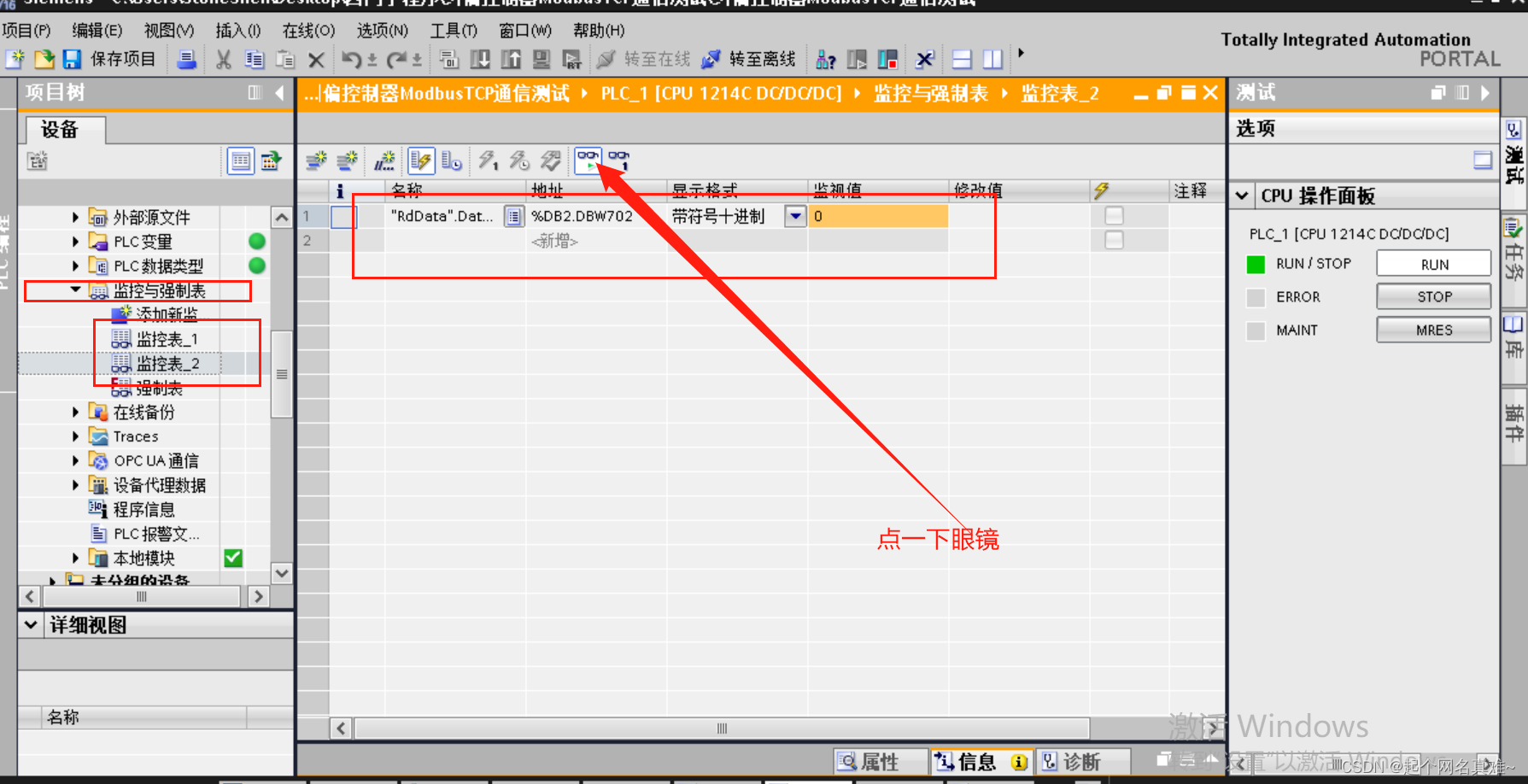The image size is (1528, 784).
Task: Click the copy icon in main toolbar
Action: point(255,59)
